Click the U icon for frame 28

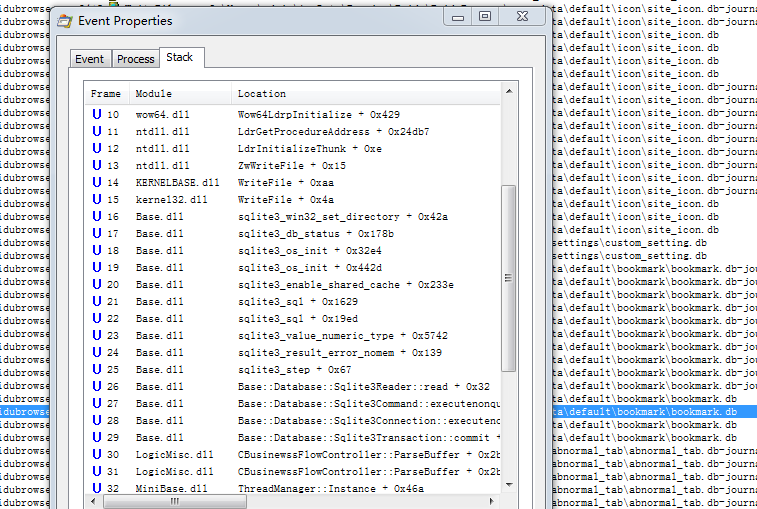tap(97, 420)
